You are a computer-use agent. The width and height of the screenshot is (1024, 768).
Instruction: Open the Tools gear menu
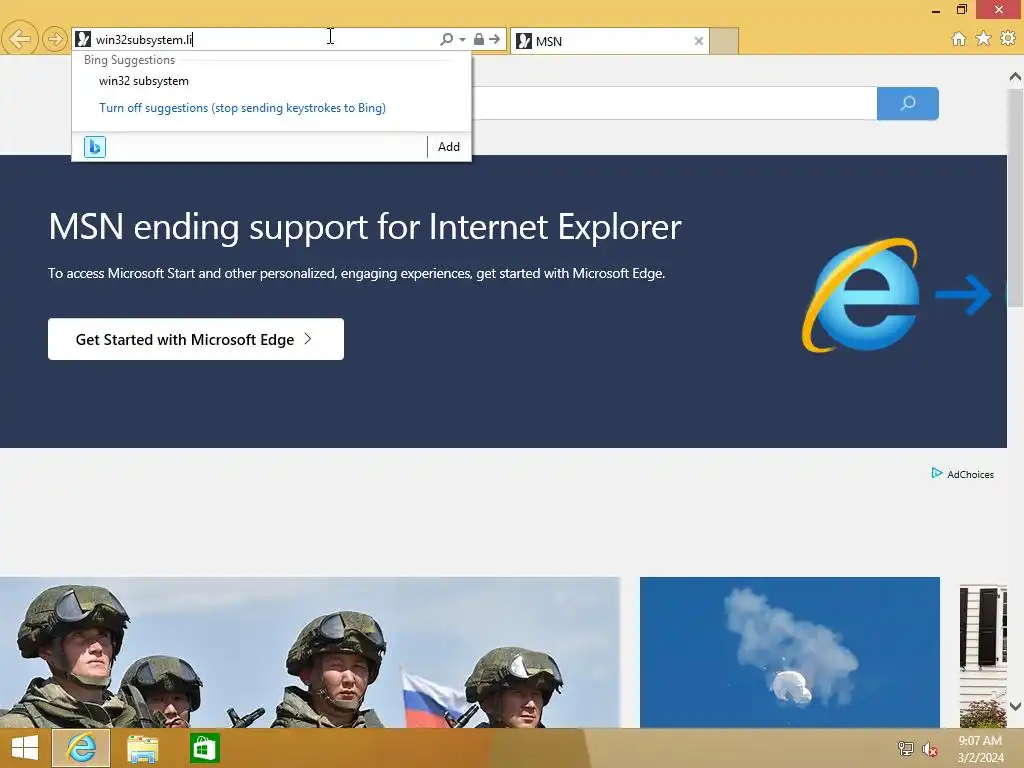1008,39
